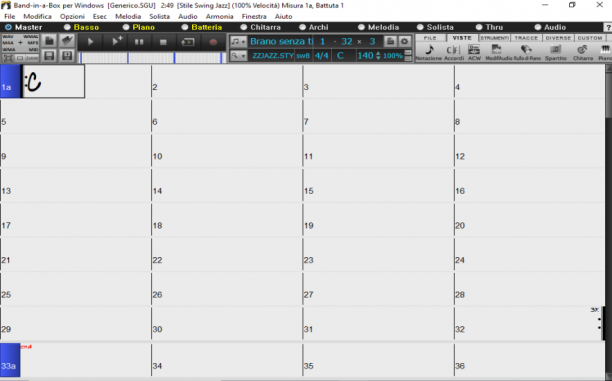Open the Chitarra guitar window icon
This screenshot has height=381, width=612.
coord(582,52)
